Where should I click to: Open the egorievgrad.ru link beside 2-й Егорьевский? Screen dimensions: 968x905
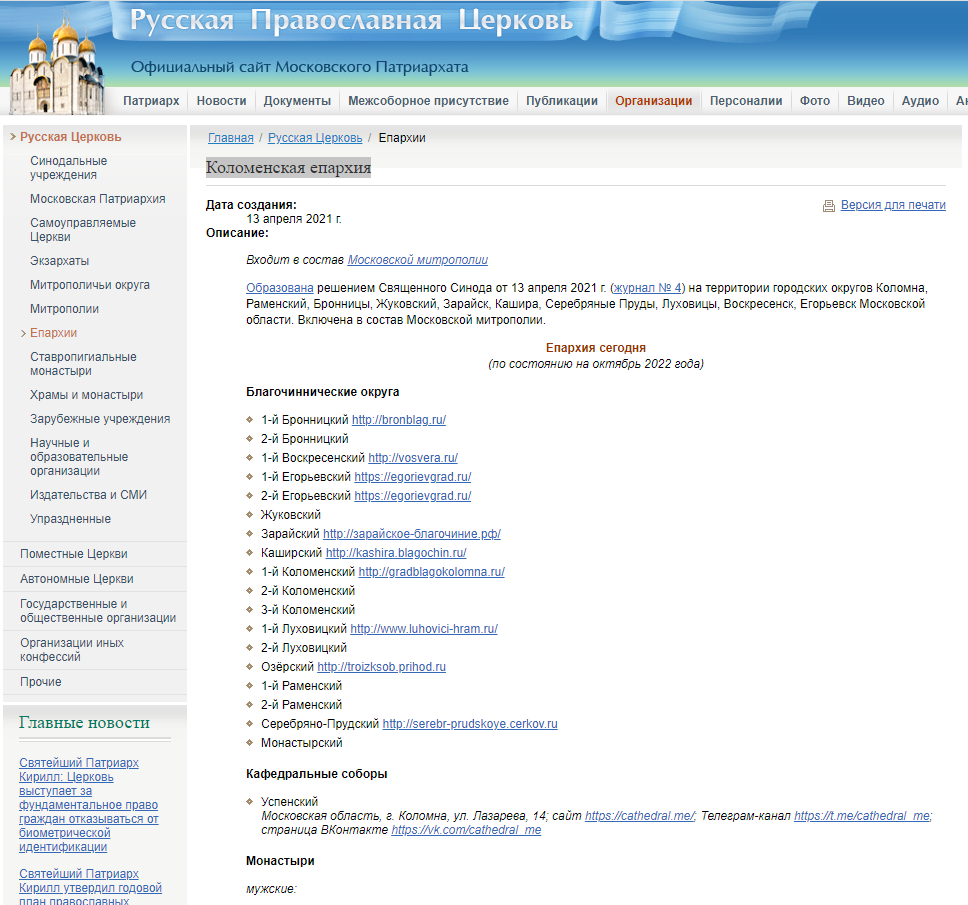click(x=412, y=496)
